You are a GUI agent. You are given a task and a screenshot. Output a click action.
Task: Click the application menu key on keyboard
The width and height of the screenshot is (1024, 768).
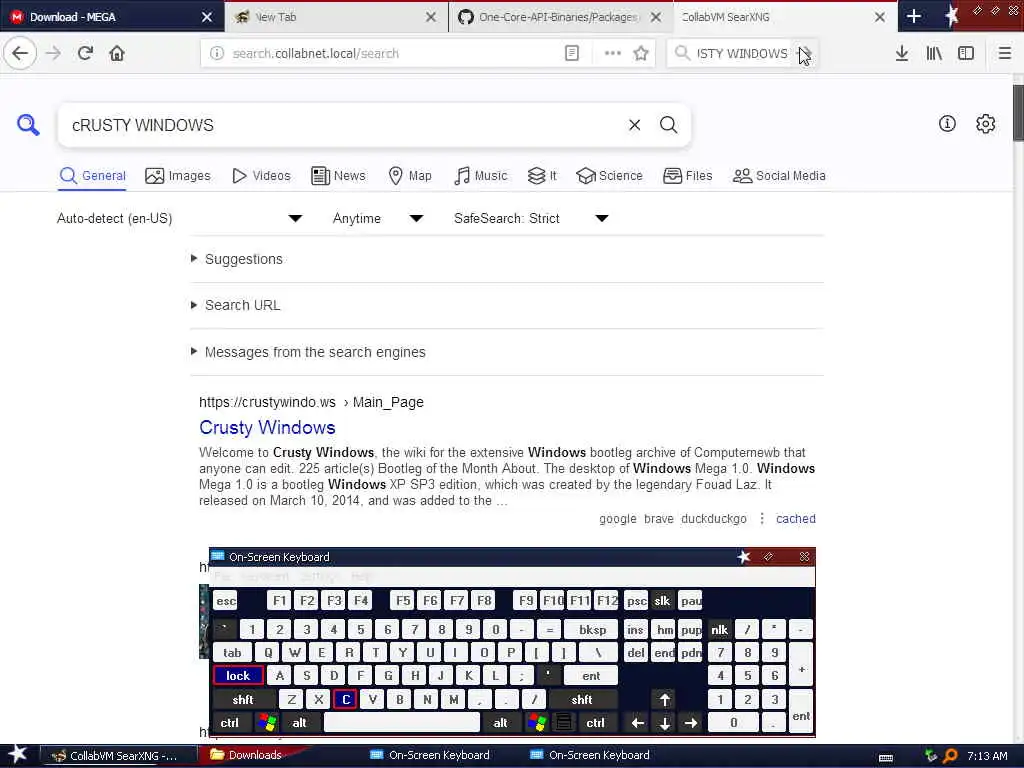click(x=564, y=722)
